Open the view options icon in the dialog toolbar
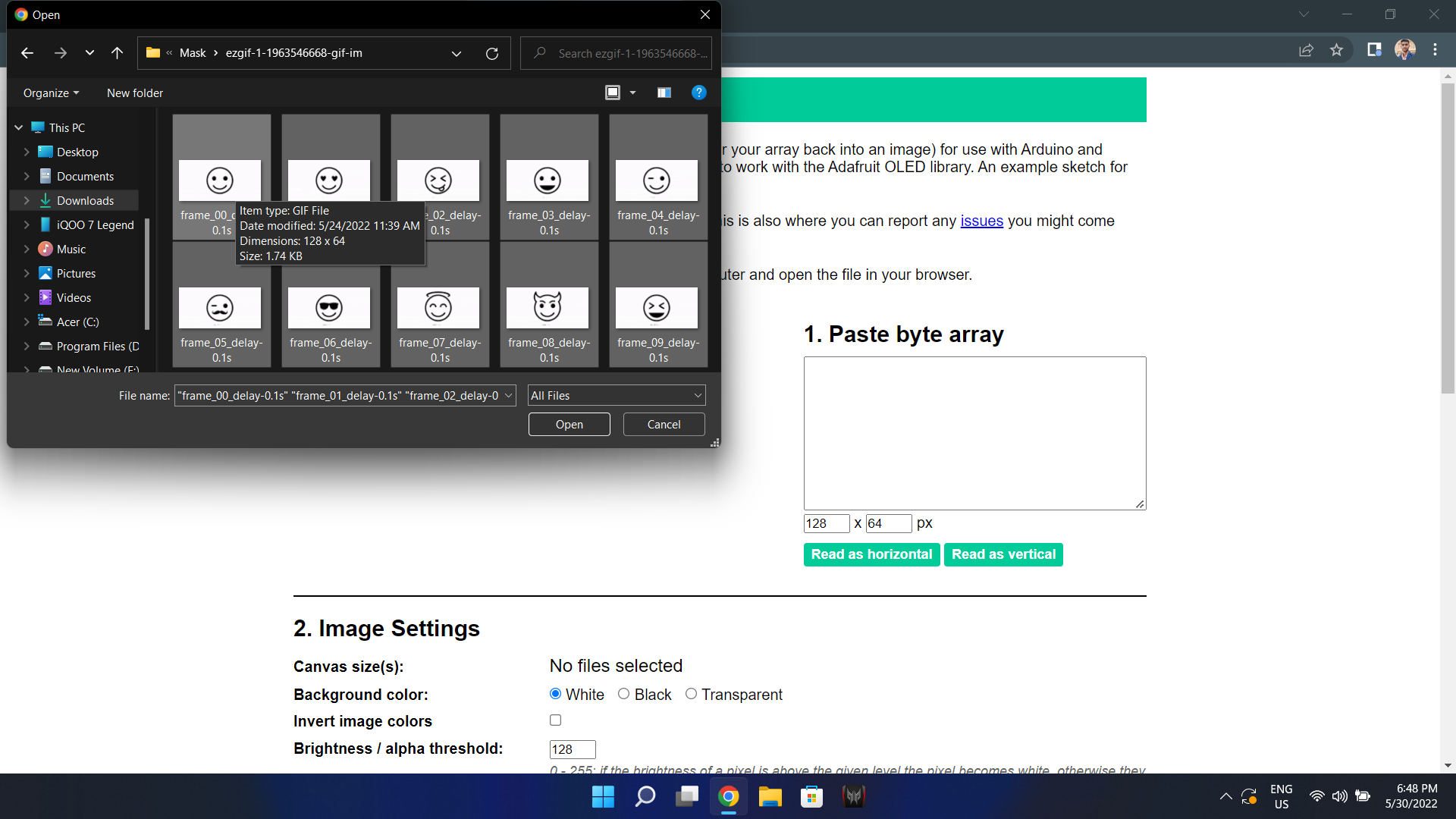This screenshot has width=1456, height=819. pyautogui.click(x=613, y=93)
